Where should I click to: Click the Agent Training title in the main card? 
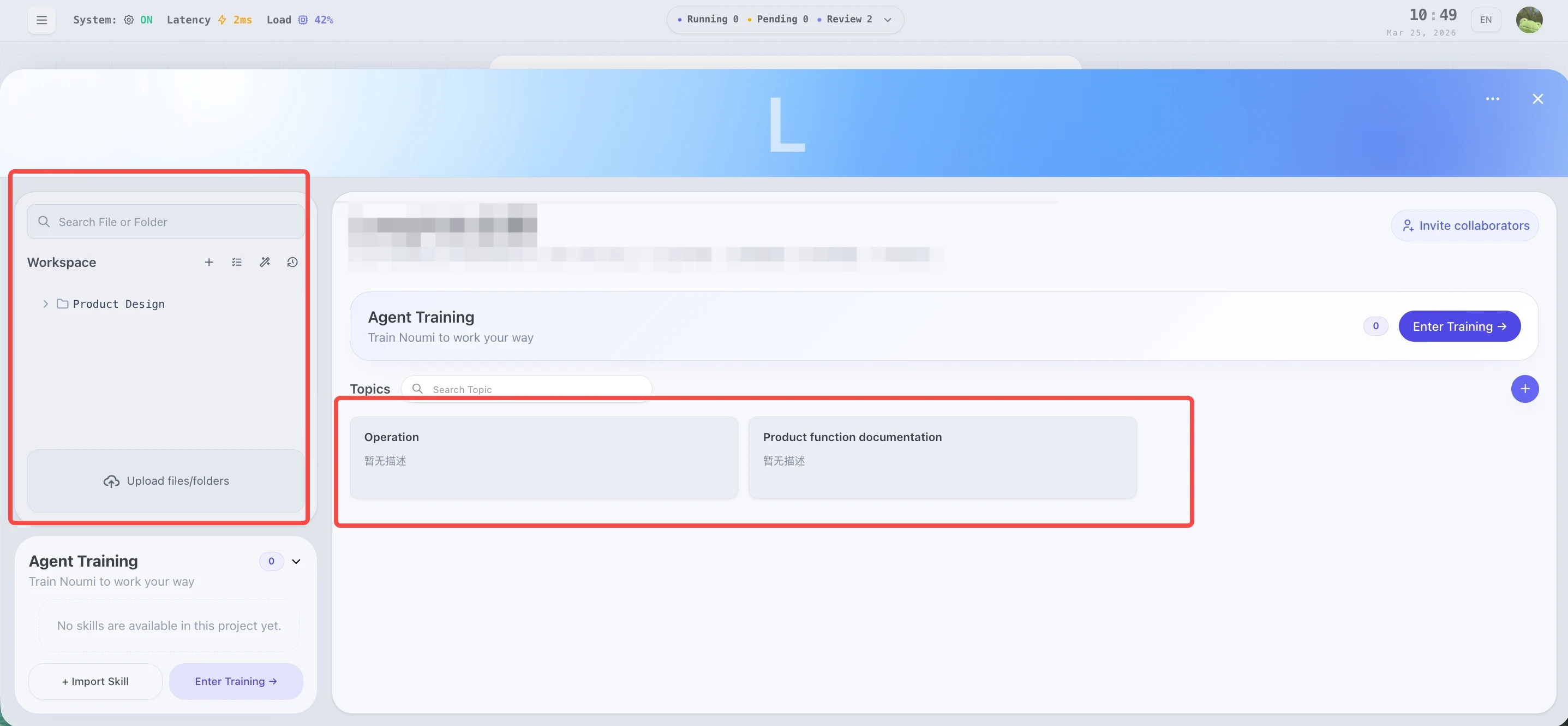(x=421, y=317)
